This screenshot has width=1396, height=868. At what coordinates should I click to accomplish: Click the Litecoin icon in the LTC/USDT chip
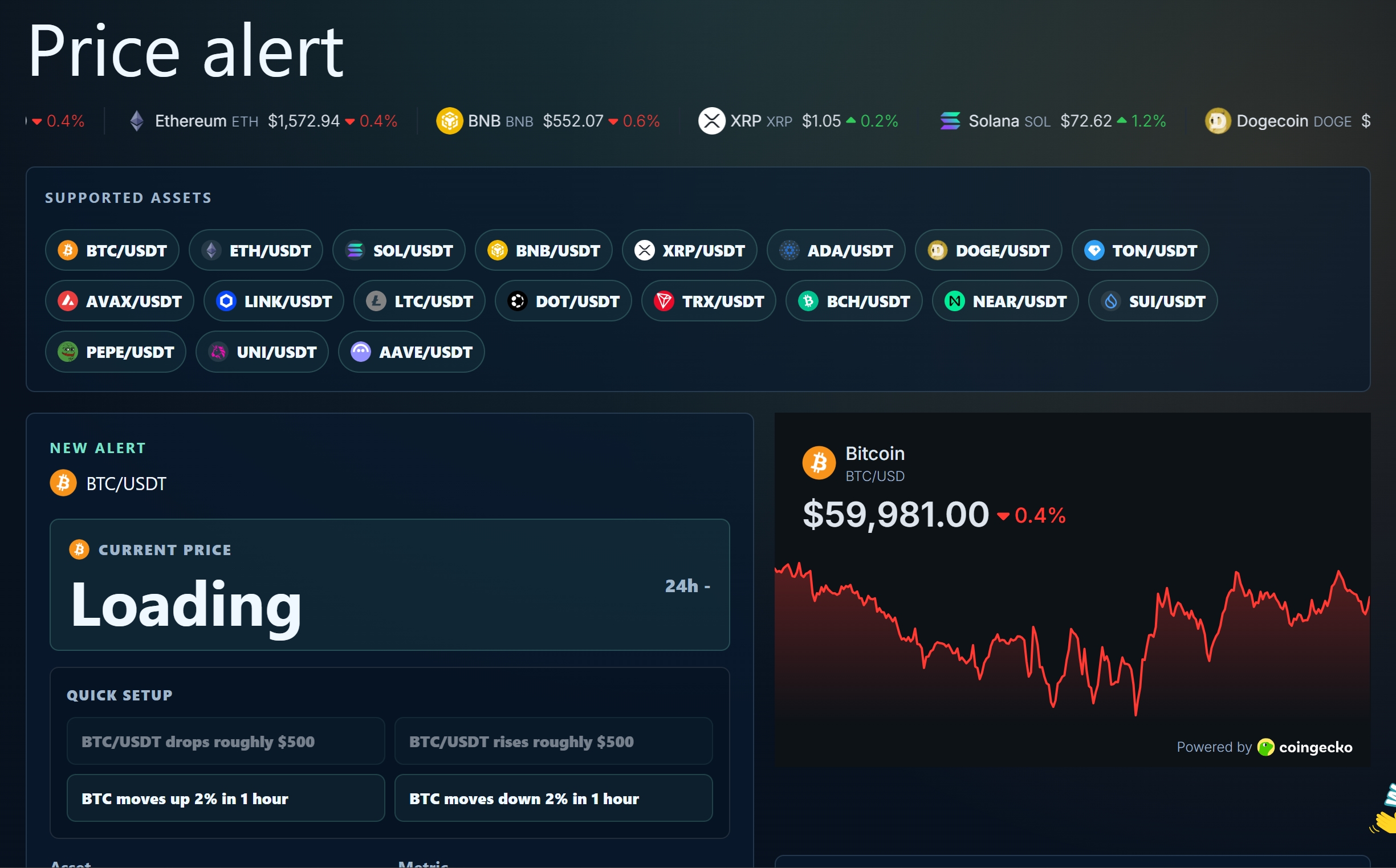(376, 301)
